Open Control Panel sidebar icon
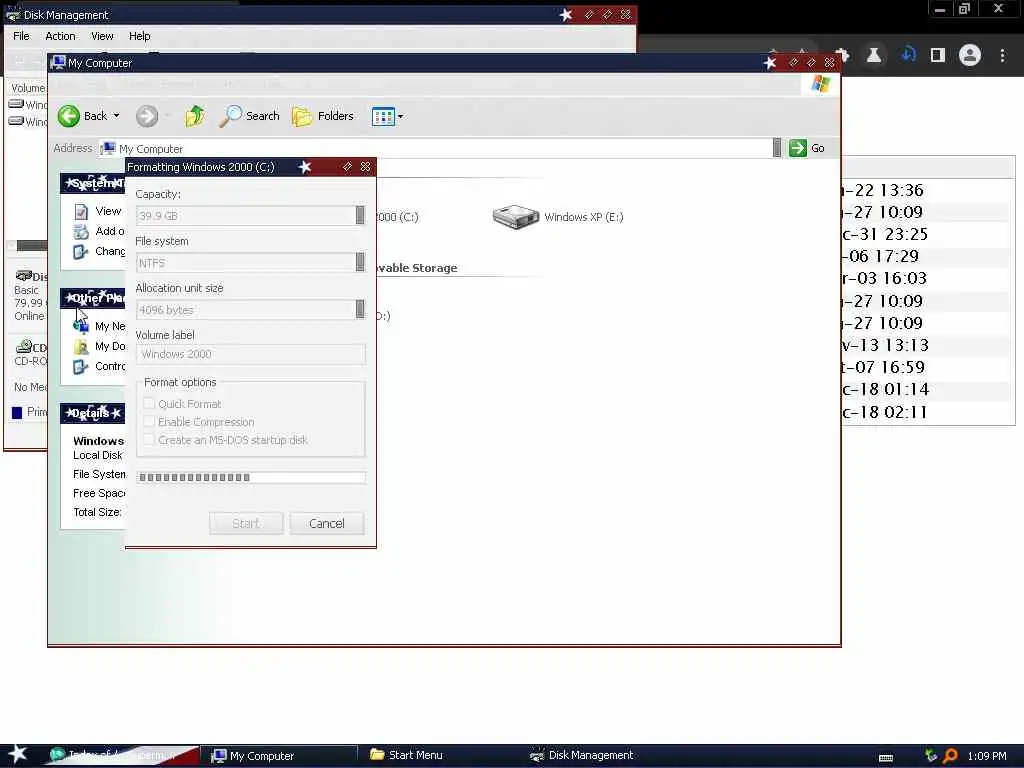Viewport: 1024px width, 768px height. (x=81, y=366)
